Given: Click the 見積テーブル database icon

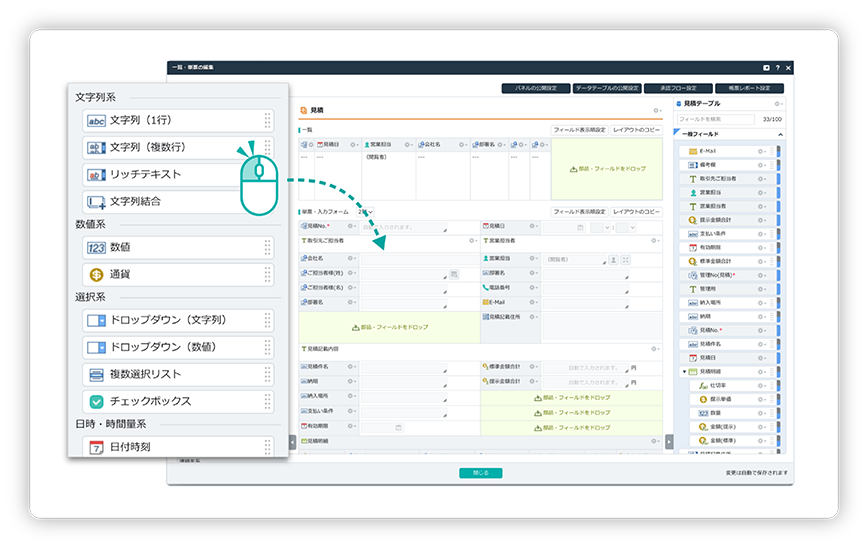Looking at the screenshot, I should pyautogui.click(x=679, y=104).
